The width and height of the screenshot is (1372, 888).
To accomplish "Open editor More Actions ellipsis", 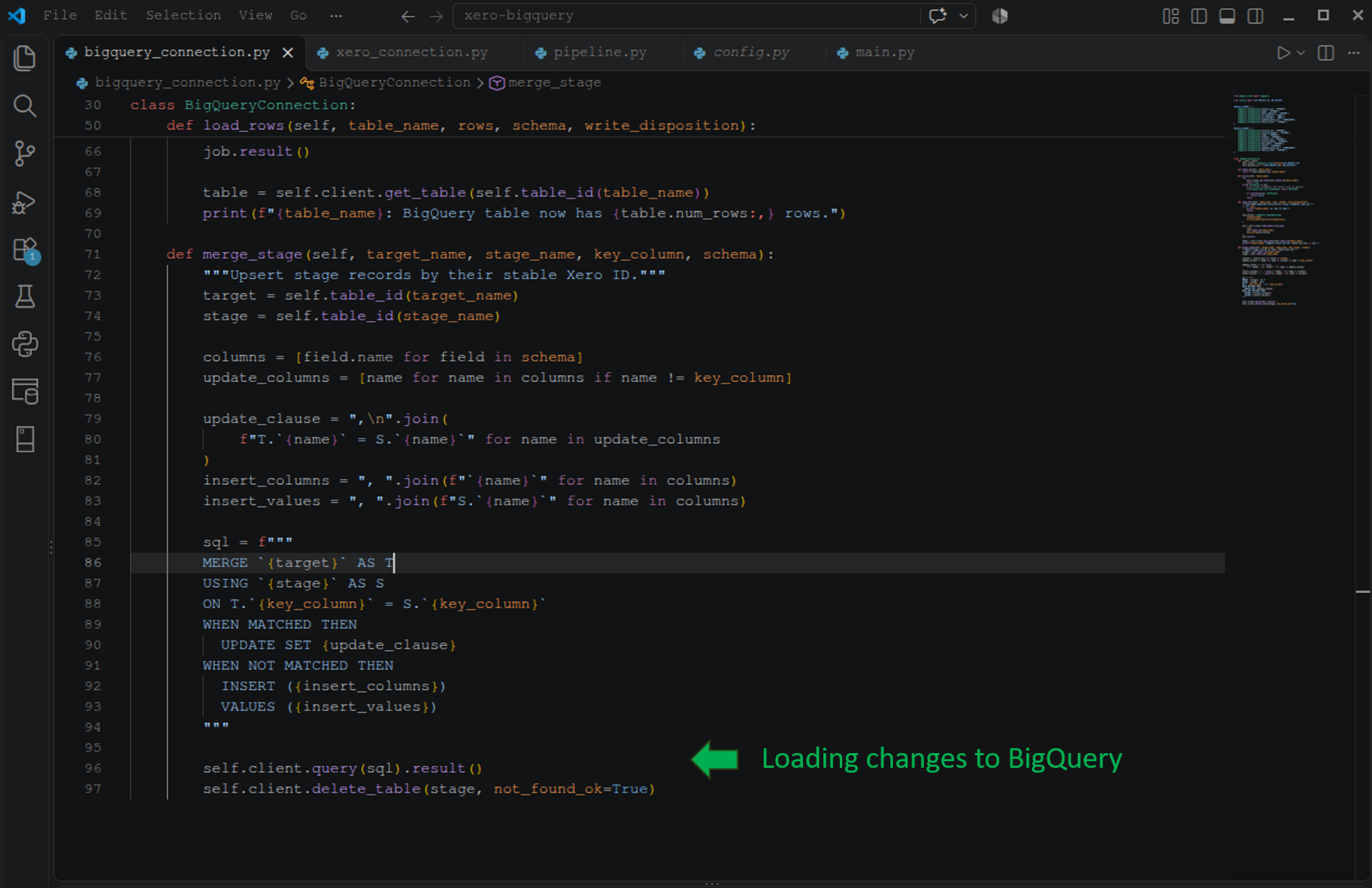I will pos(1354,52).
